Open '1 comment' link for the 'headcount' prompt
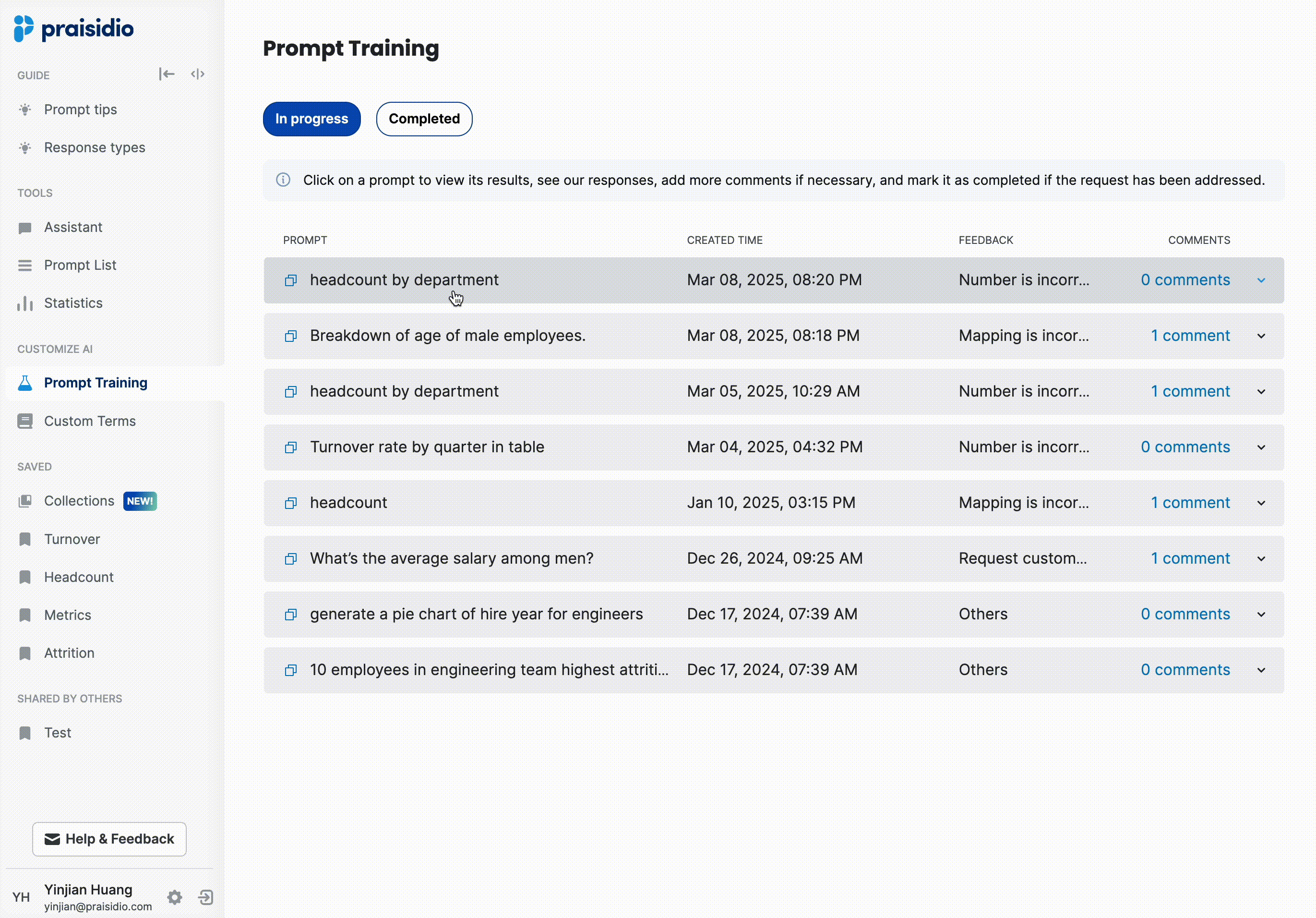The width and height of the screenshot is (1316, 918). pos(1190,503)
